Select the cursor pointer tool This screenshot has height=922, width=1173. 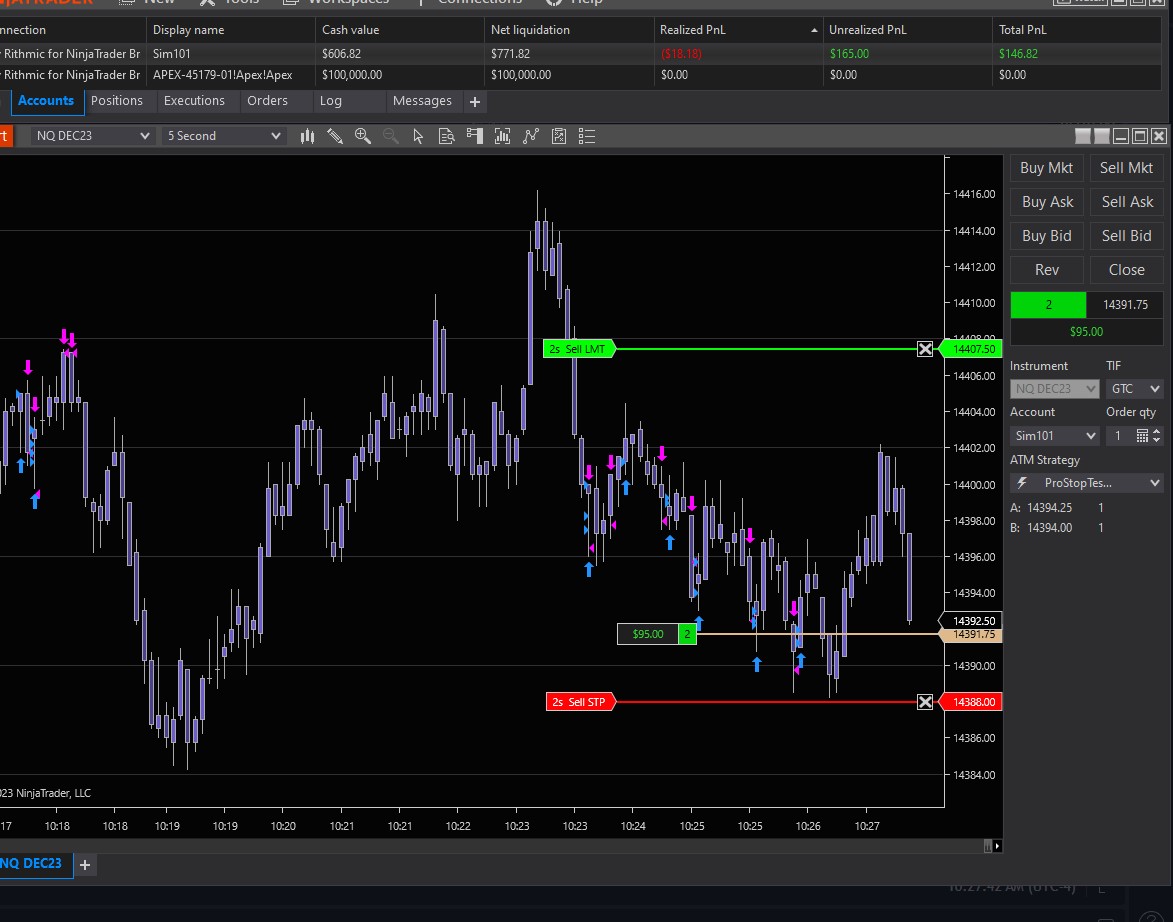click(418, 136)
